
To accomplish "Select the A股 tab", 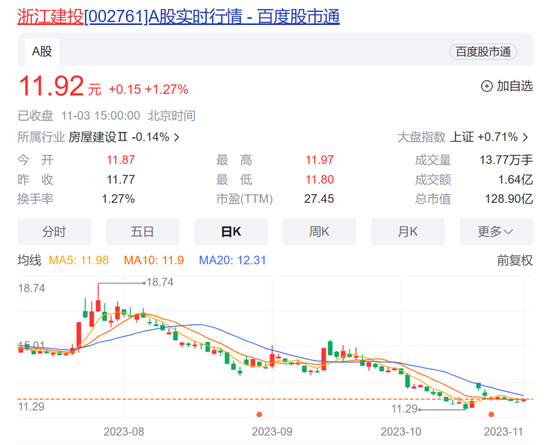I will click(42, 52).
